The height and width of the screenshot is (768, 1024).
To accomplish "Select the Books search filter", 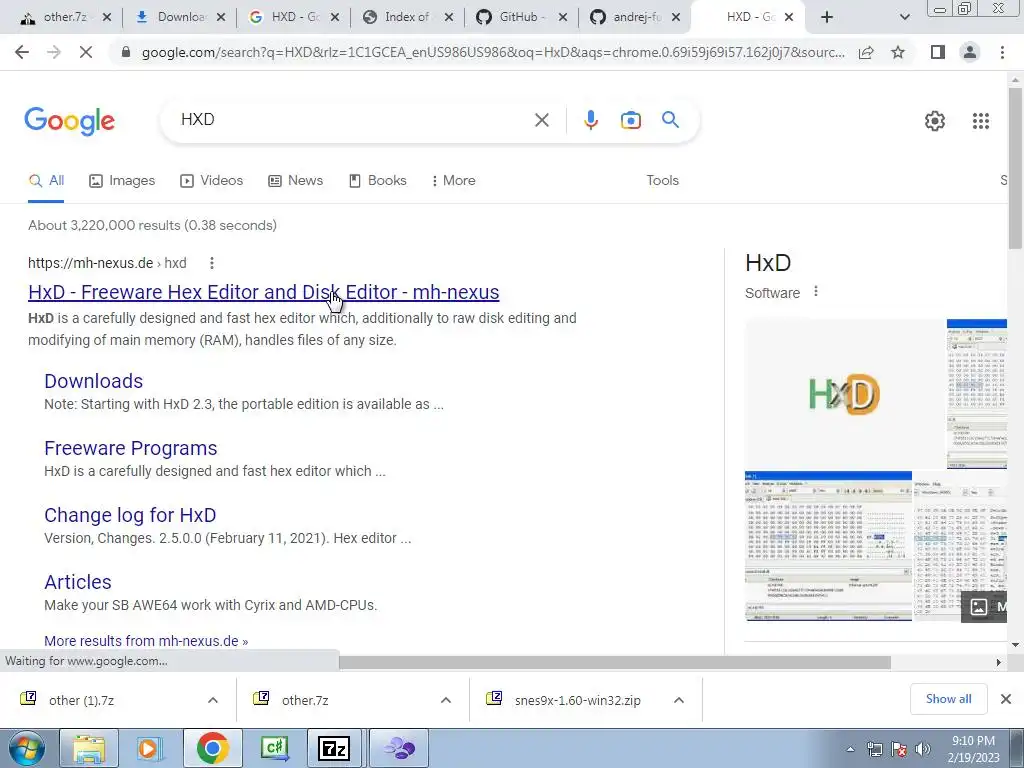I will [x=377, y=181].
